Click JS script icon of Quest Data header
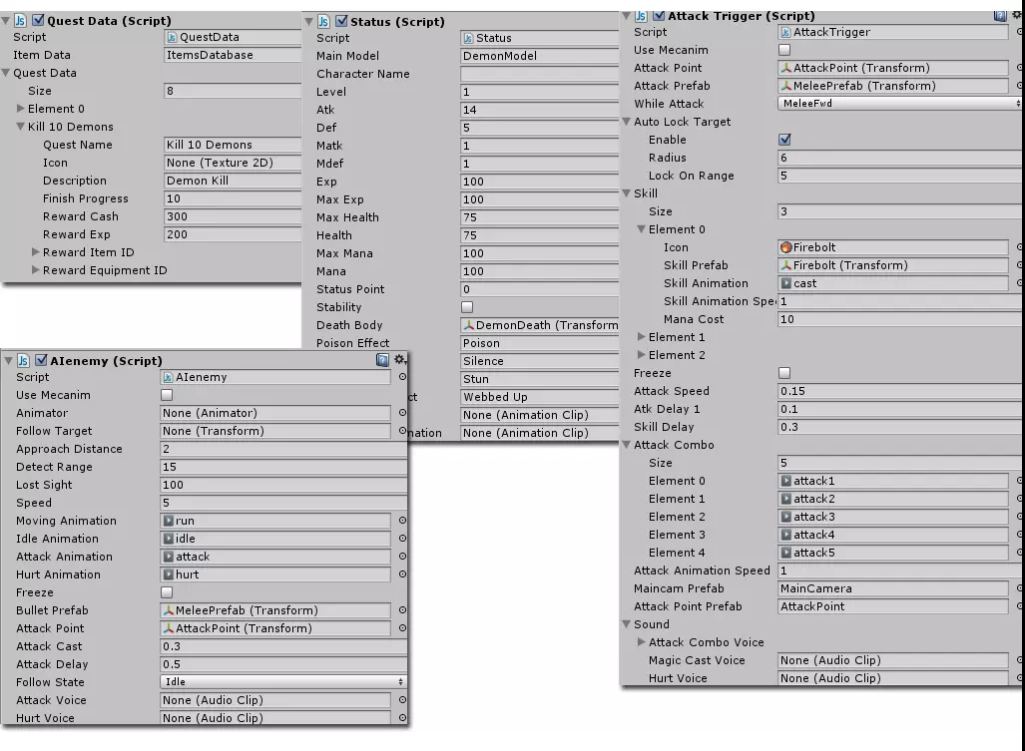The width and height of the screenshot is (1025, 751). click(x=20, y=20)
